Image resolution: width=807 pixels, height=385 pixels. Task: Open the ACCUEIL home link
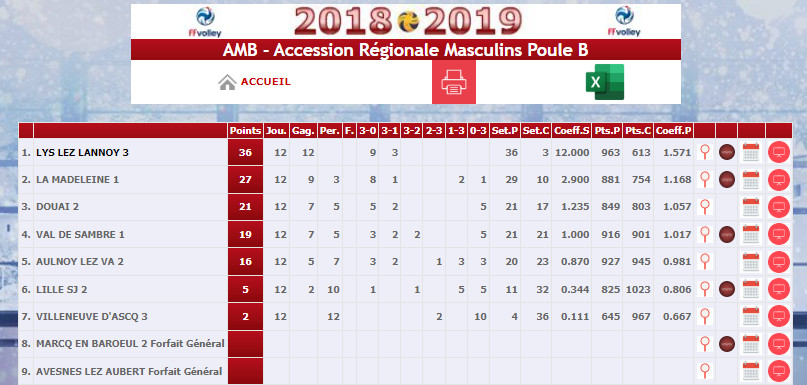pyautogui.click(x=266, y=82)
